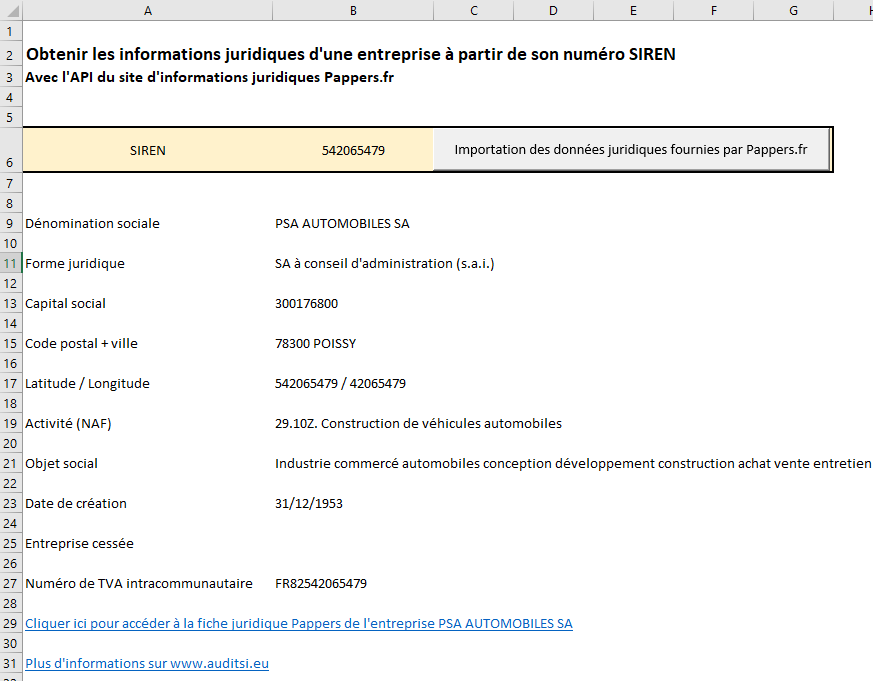
Task: Select the 'Activité (NAF)' label
Action: (x=68, y=424)
